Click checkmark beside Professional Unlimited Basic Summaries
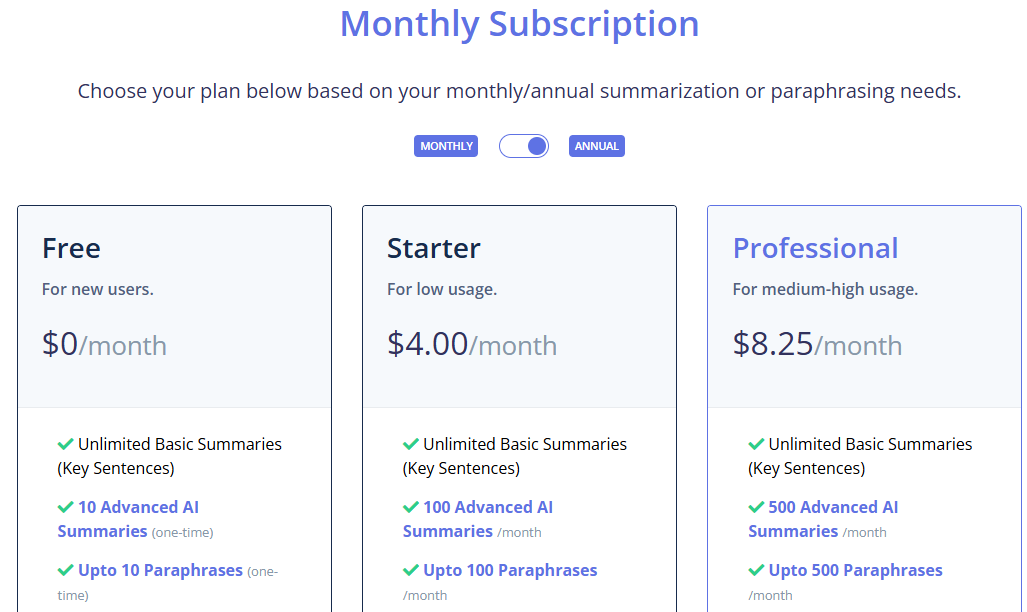The height and width of the screenshot is (612, 1027). [x=756, y=444]
